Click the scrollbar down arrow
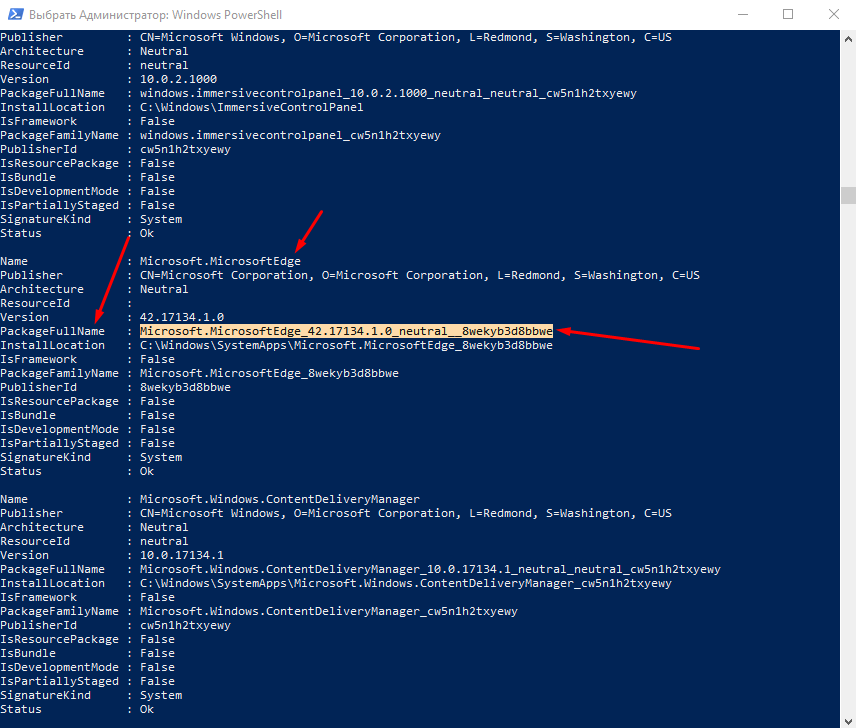This screenshot has height=728, width=856. tap(848, 720)
